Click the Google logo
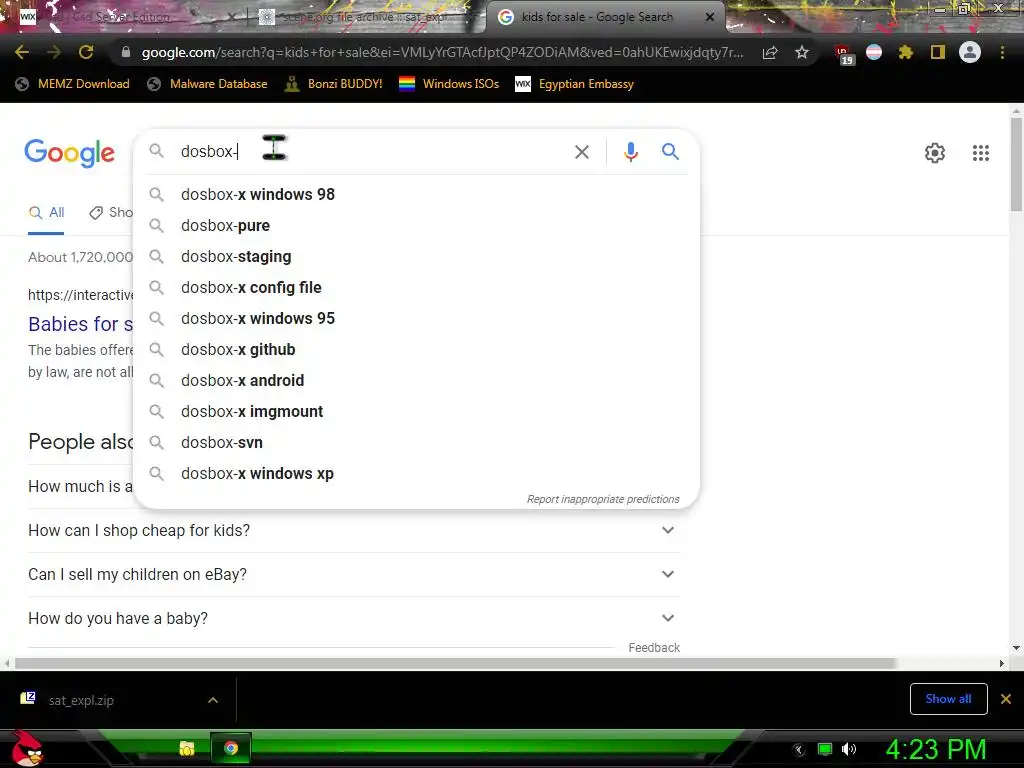The image size is (1024, 768). click(69, 153)
